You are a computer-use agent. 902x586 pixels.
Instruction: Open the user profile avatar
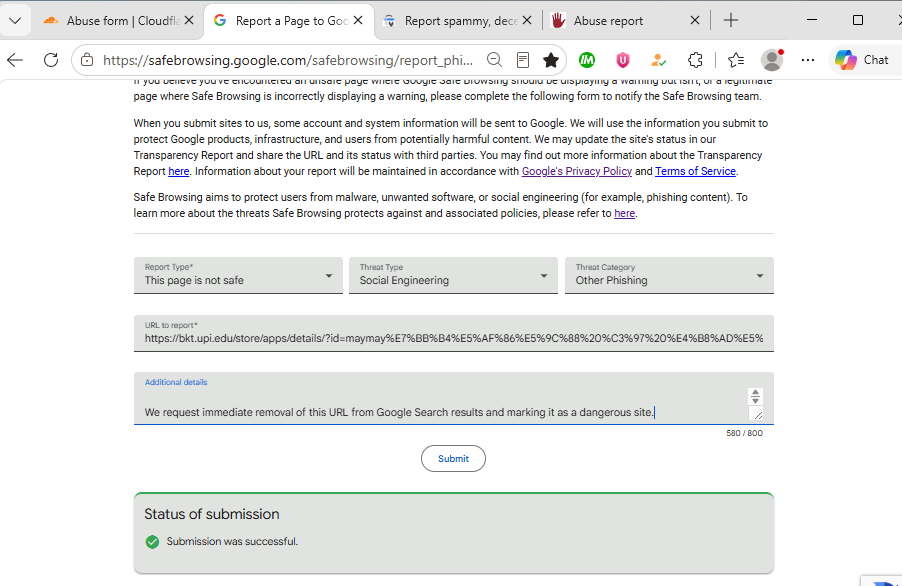pos(772,60)
